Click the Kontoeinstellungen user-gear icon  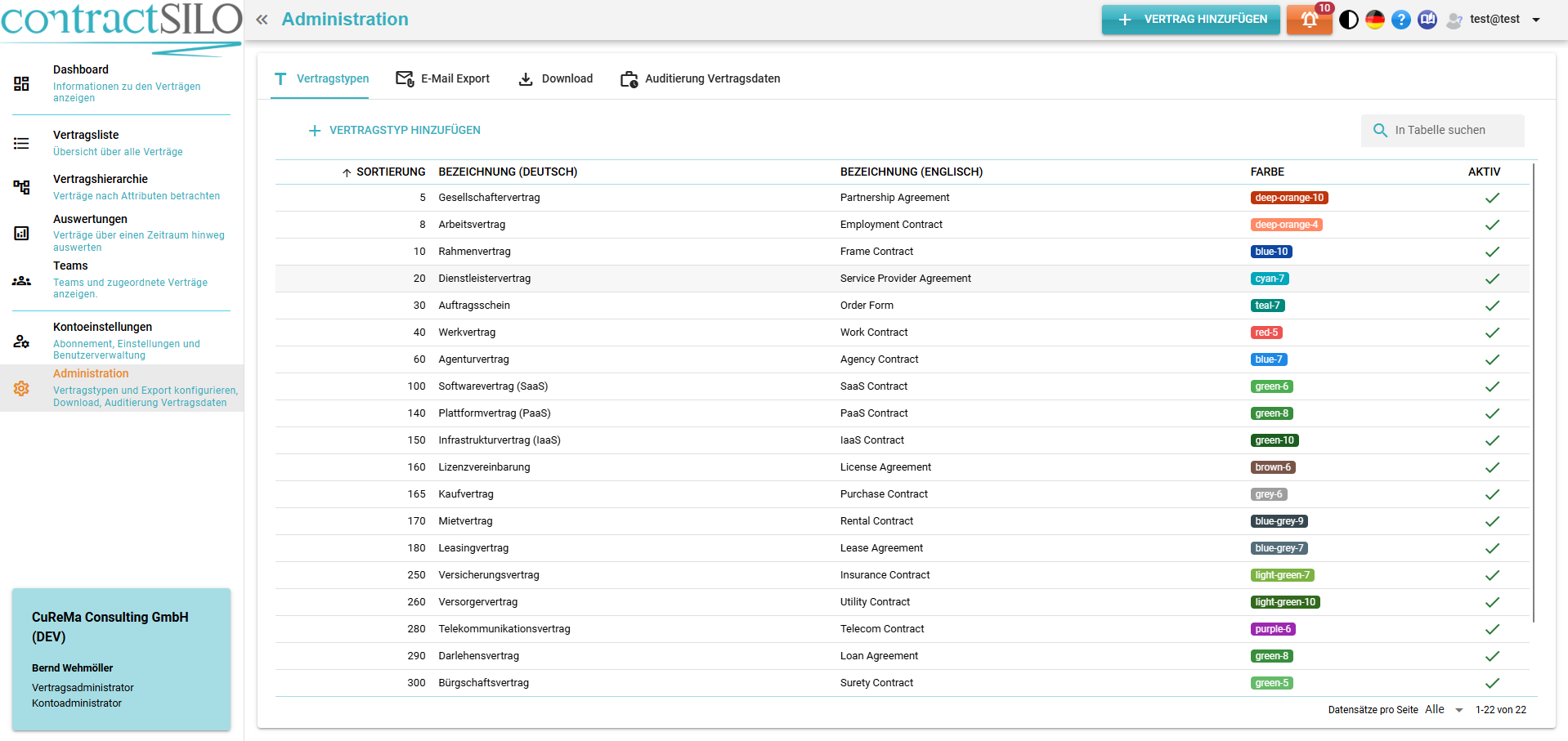21,341
